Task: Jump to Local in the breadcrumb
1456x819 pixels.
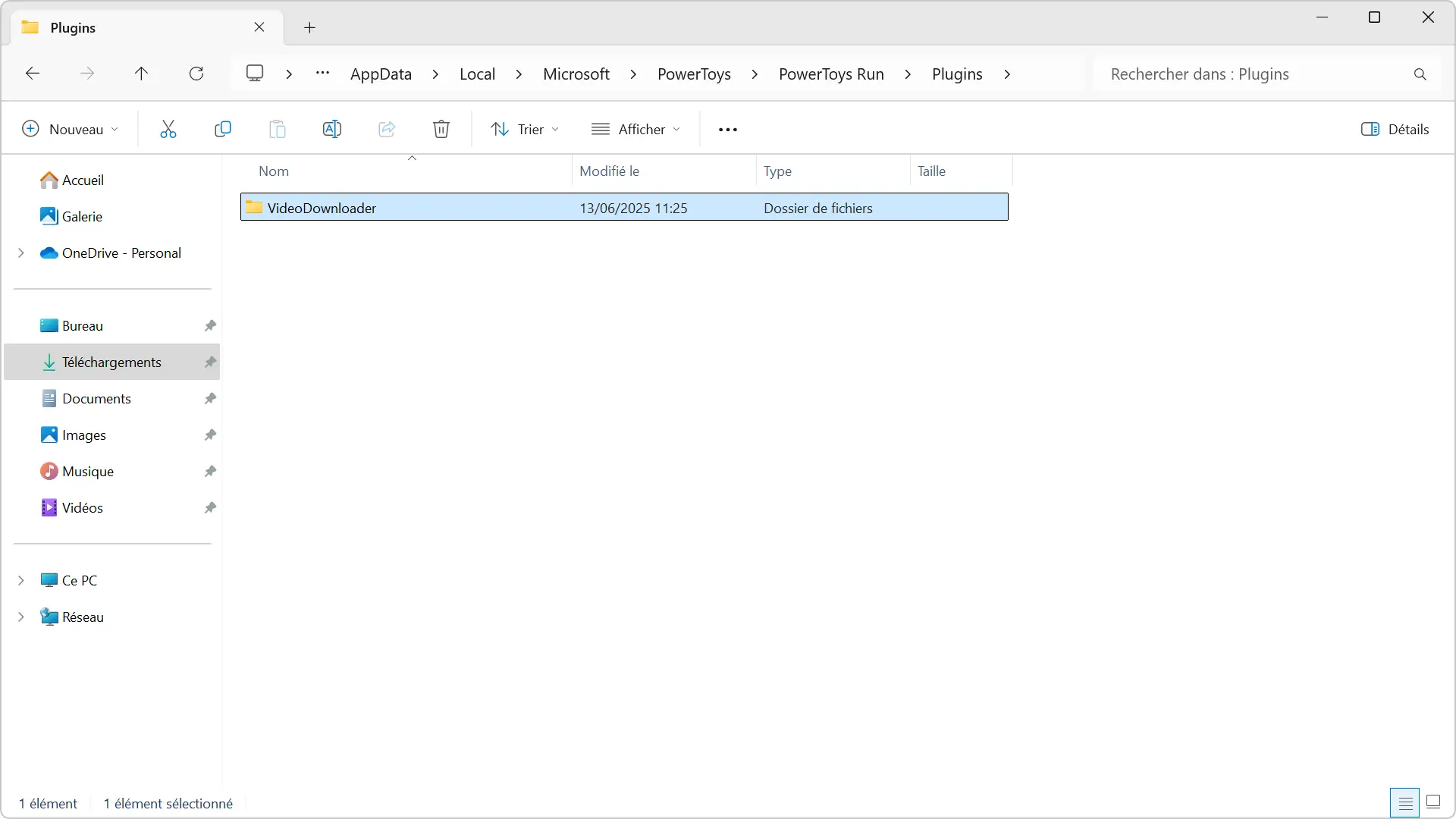Action: click(x=477, y=74)
